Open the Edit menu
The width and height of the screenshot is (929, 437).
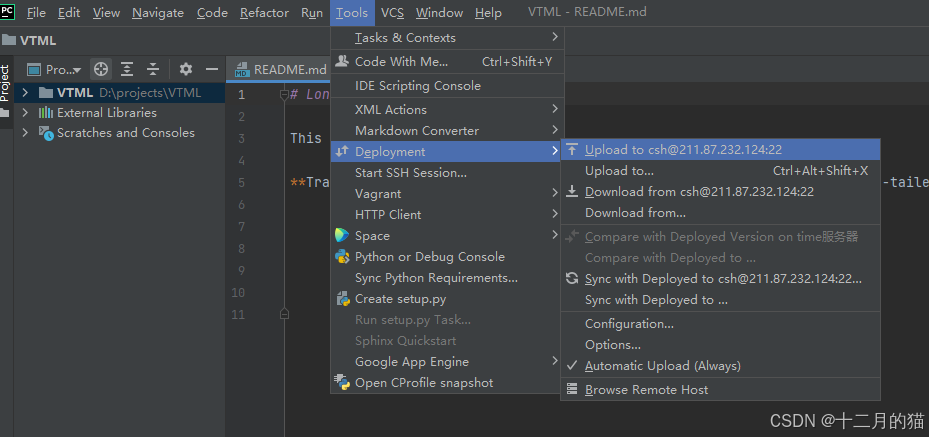69,12
